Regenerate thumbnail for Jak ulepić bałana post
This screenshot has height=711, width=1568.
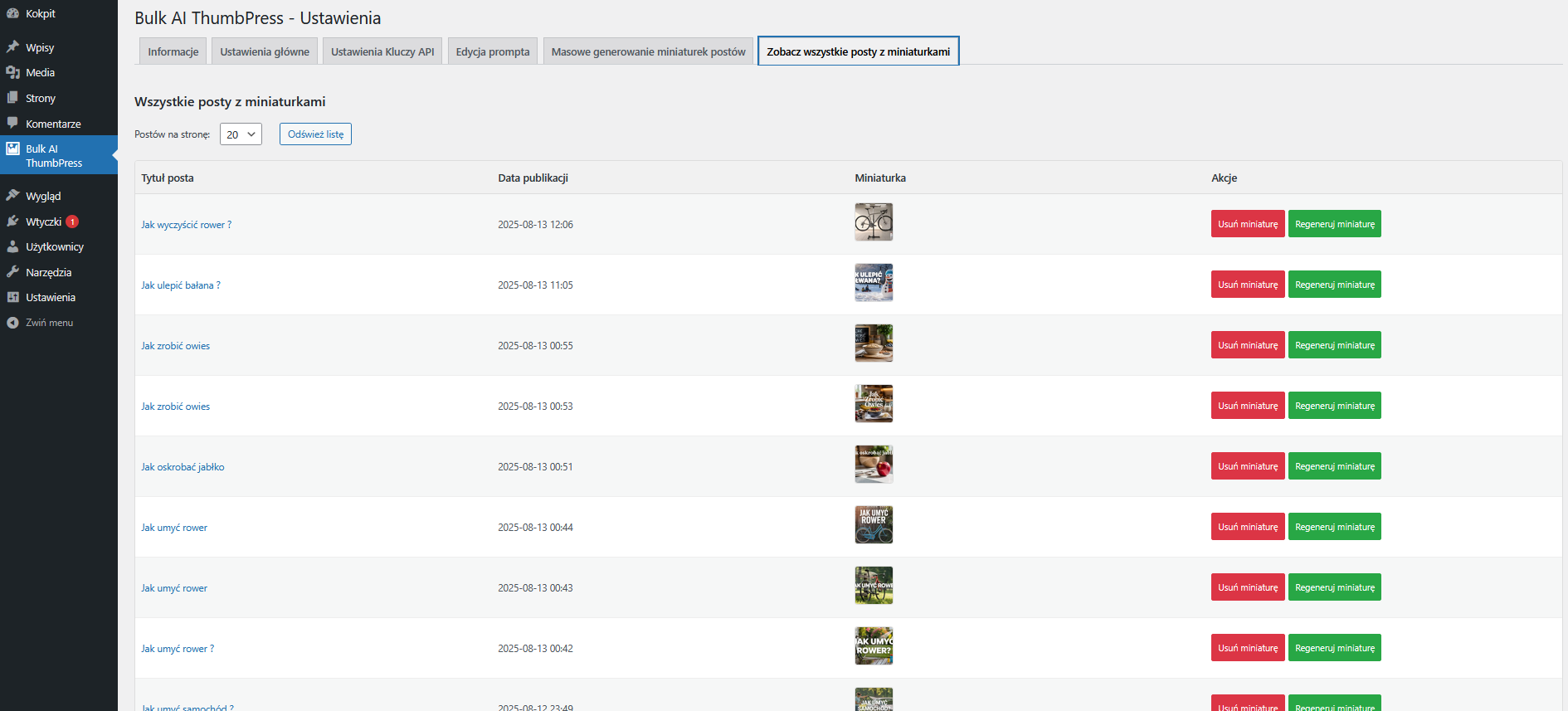coord(1334,285)
